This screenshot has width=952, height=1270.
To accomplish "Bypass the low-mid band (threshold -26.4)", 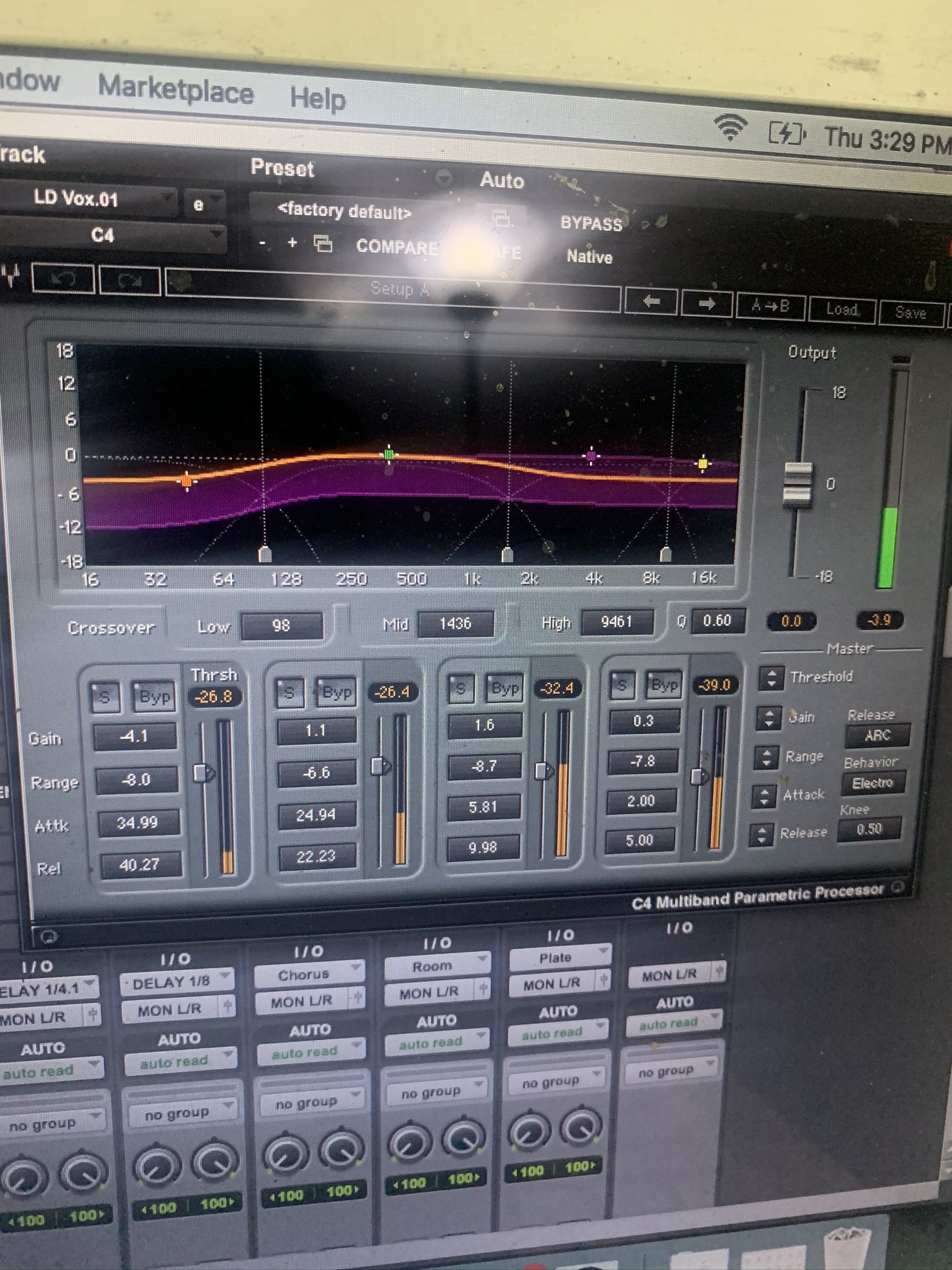I will 337,691.
